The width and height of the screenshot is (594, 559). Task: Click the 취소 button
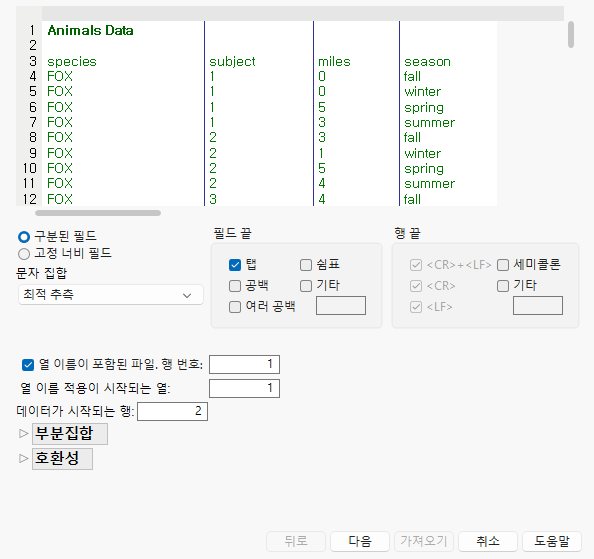click(488, 541)
